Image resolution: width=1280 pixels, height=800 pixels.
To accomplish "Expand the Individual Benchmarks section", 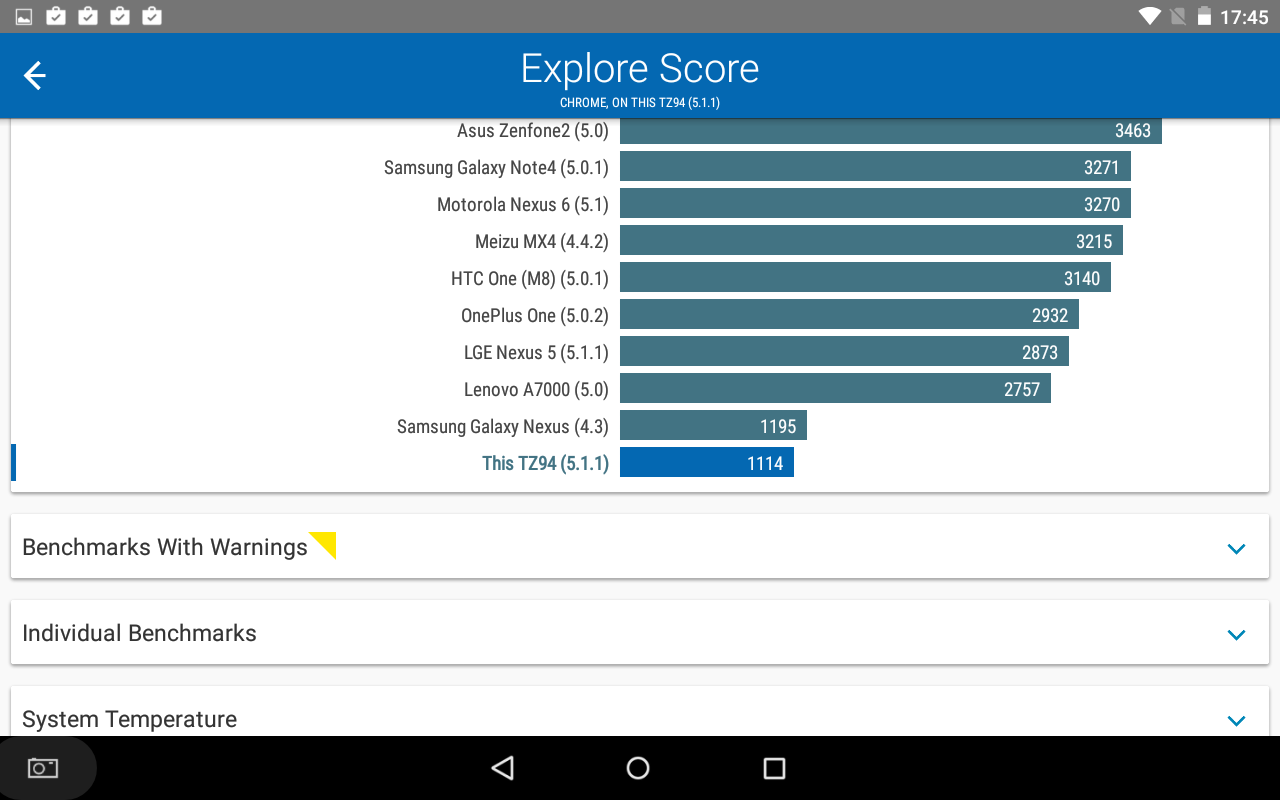I will (x=1236, y=634).
